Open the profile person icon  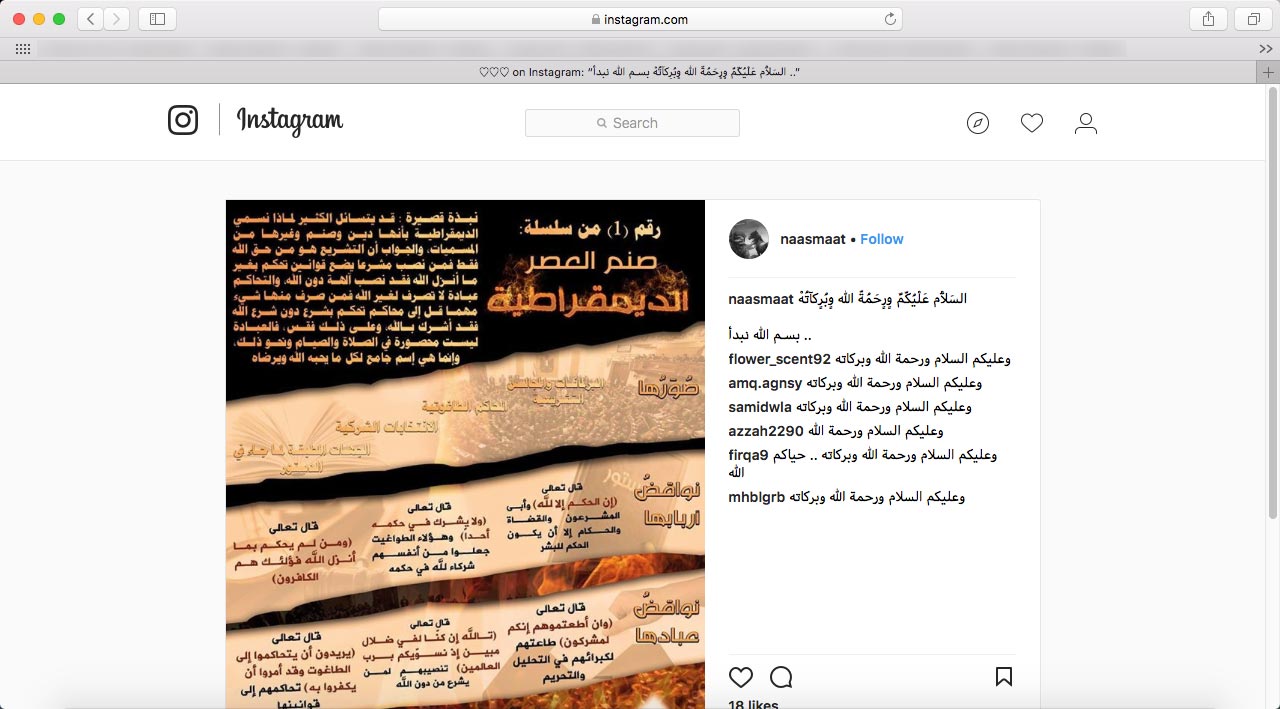pyautogui.click(x=1086, y=123)
